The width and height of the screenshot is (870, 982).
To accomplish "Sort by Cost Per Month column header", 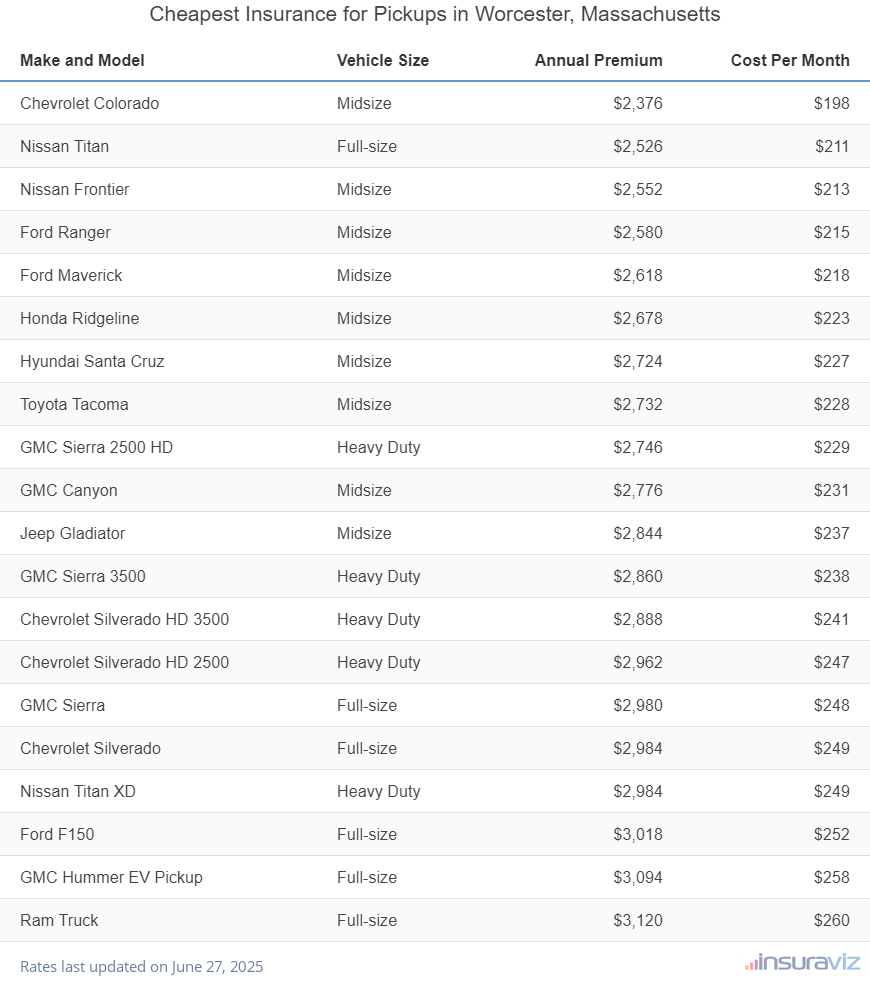I will pos(790,60).
